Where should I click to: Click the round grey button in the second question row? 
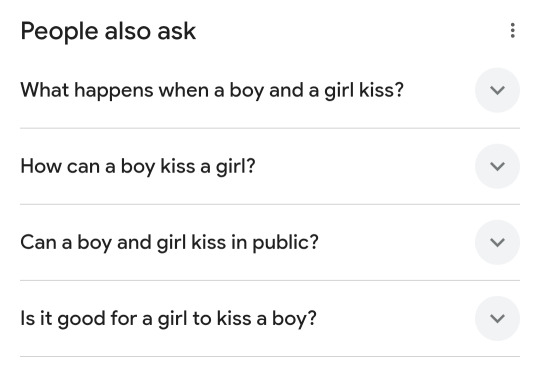(497, 166)
